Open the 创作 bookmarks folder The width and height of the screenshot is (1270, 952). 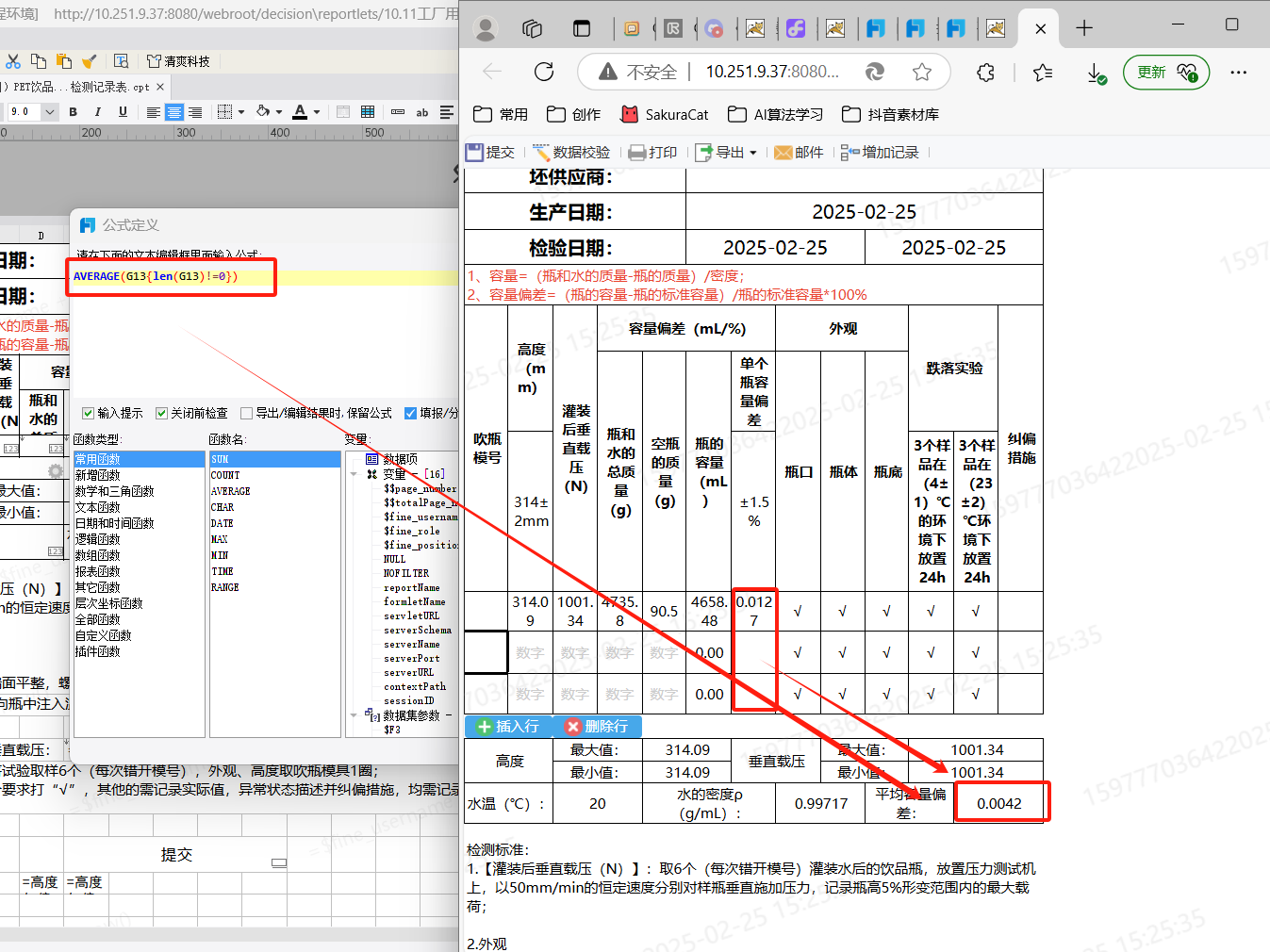tap(574, 114)
